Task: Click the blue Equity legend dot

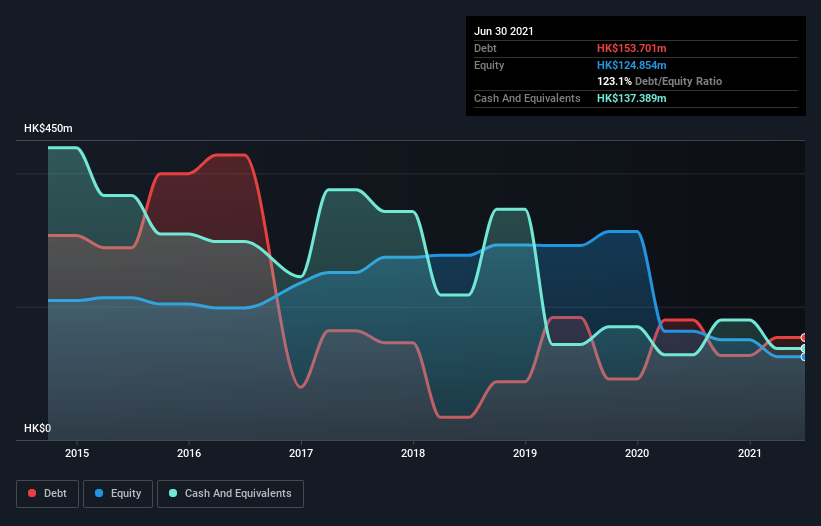Action: click(99, 493)
